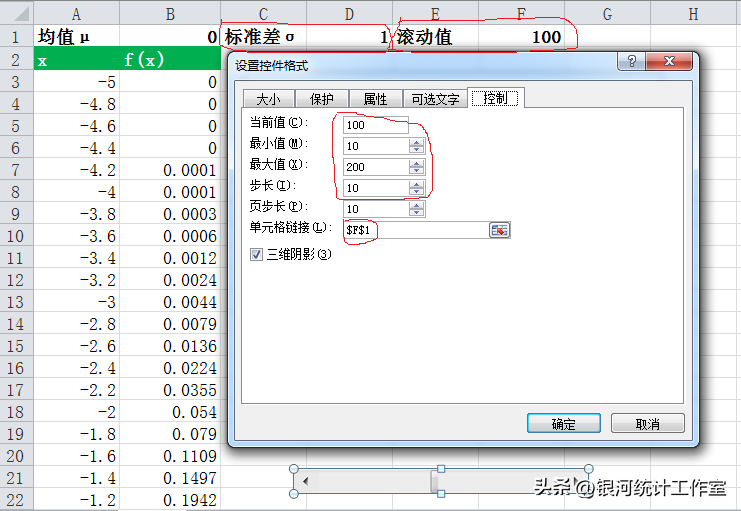Click cell B10 showing 0.0006
741x511 pixels.
point(170,236)
